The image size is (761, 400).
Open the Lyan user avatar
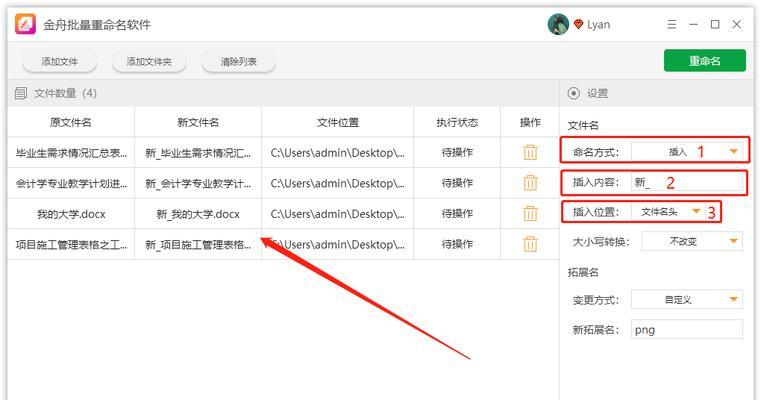click(x=558, y=24)
